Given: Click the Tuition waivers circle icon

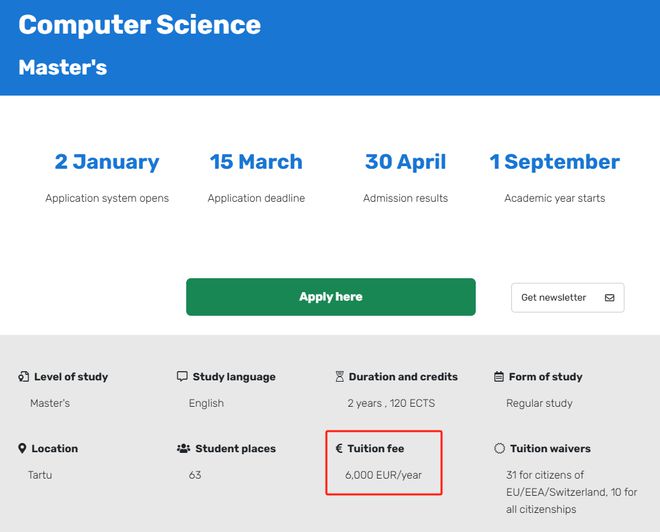Looking at the screenshot, I should (x=499, y=449).
